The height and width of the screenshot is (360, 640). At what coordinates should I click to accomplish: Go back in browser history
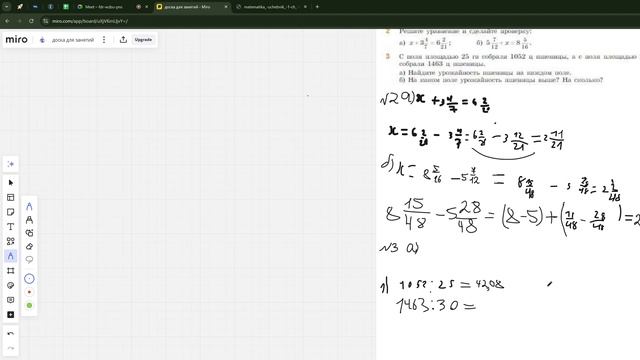[x=7, y=21]
